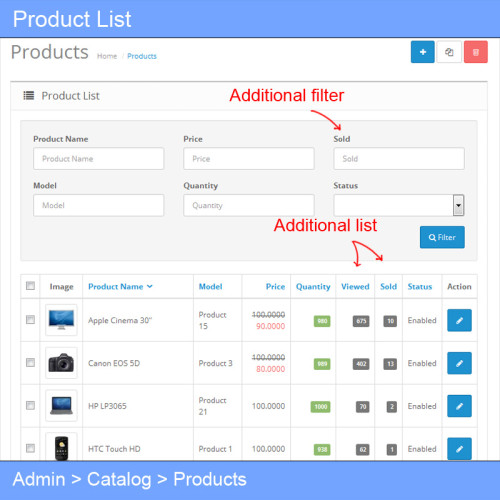Click the red trash delete button
The width and height of the screenshot is (500, 500).
476,52
